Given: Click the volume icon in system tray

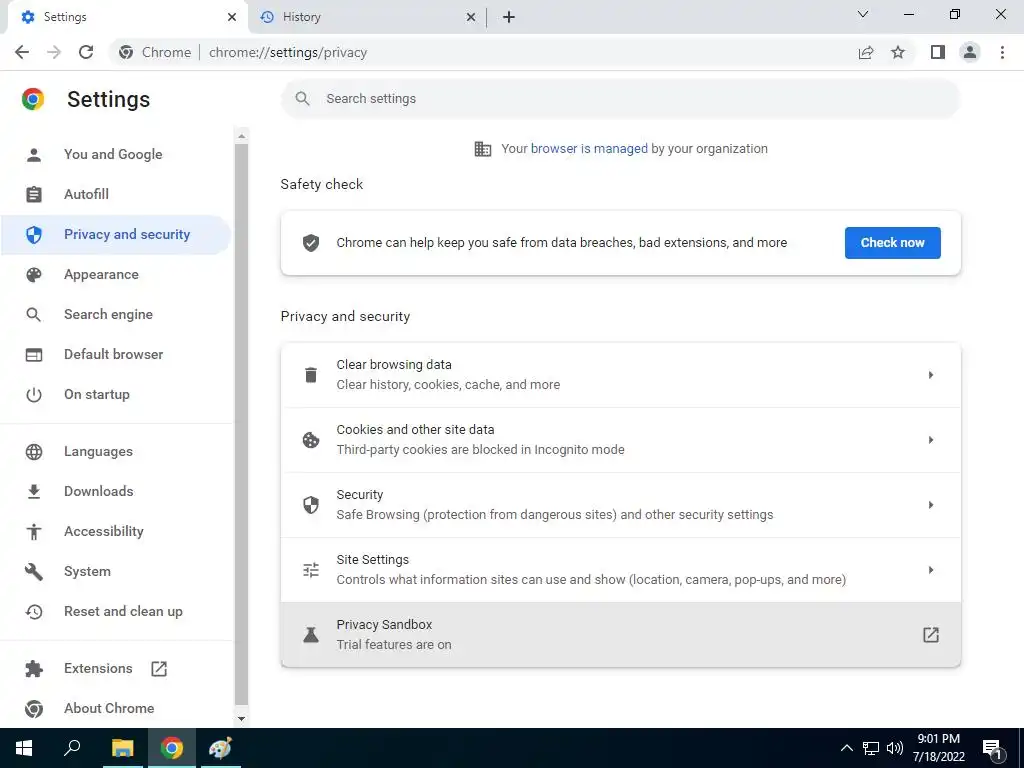Looking at the screenshot, I should (895, 748).
